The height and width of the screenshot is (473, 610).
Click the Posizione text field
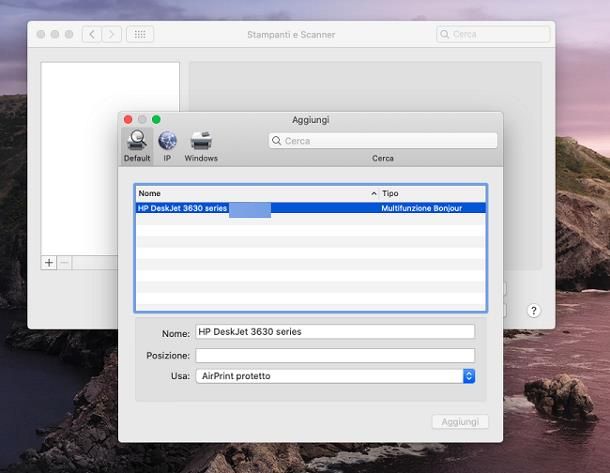335,355
